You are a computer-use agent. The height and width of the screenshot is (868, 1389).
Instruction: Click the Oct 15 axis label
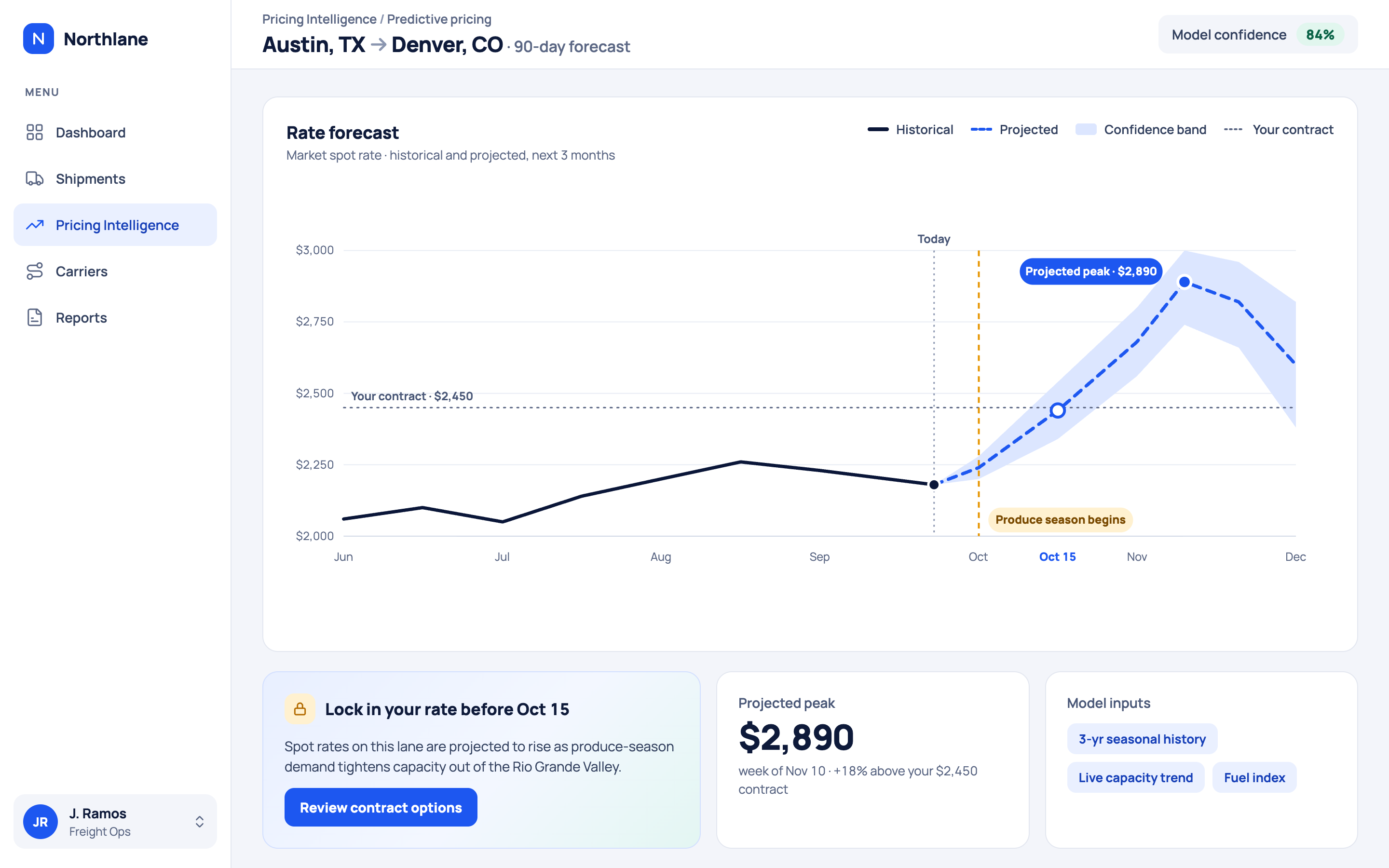point(1057,556)
